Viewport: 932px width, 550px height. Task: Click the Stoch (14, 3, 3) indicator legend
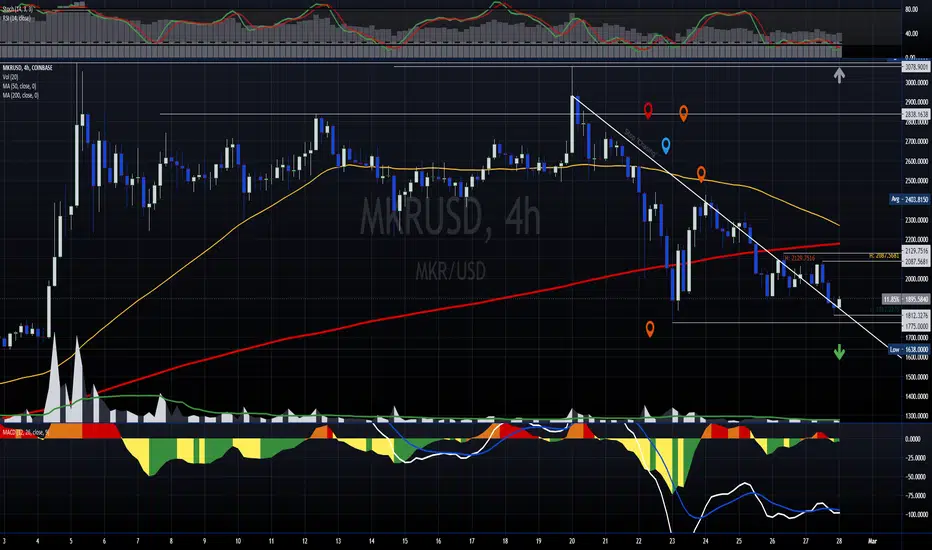tap(17, 10)
